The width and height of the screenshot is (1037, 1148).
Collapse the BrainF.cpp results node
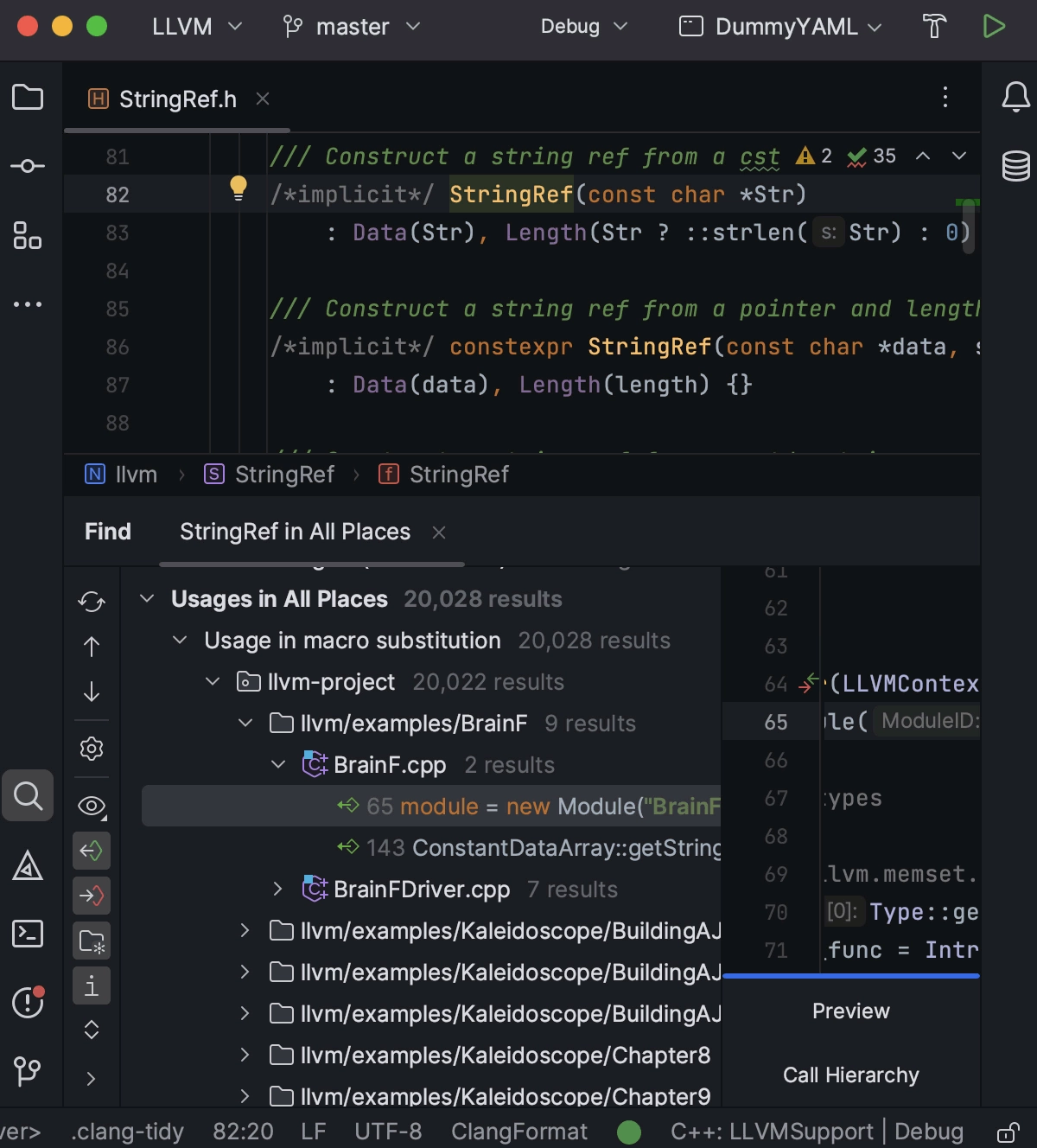tap(278, 765)
